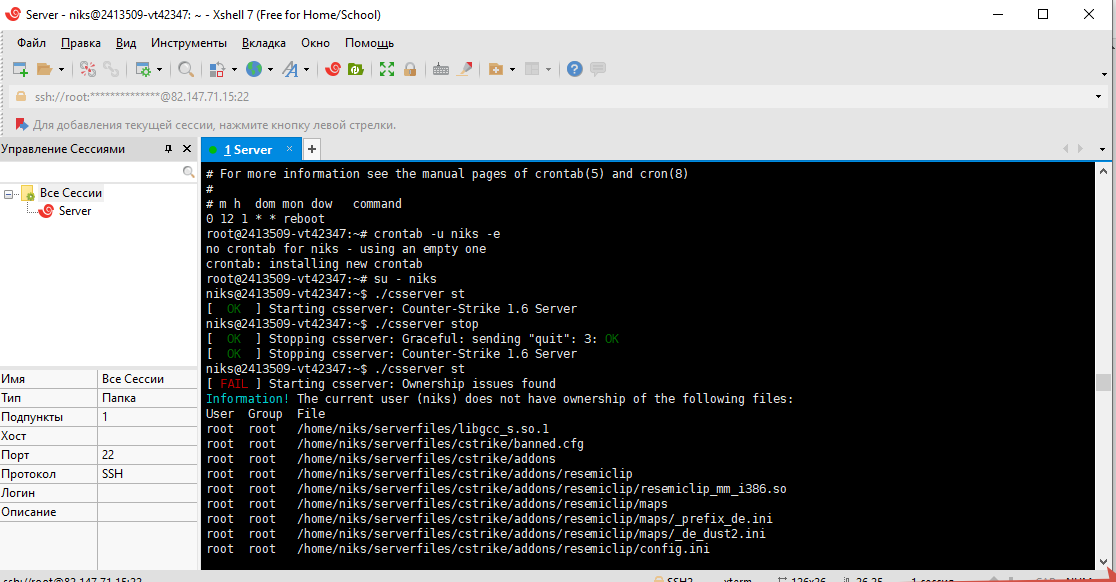Open the dropdown arrow beside Open folder icon
The height and width of the screenshot is (582, 1116).
(x=61, y=69)
